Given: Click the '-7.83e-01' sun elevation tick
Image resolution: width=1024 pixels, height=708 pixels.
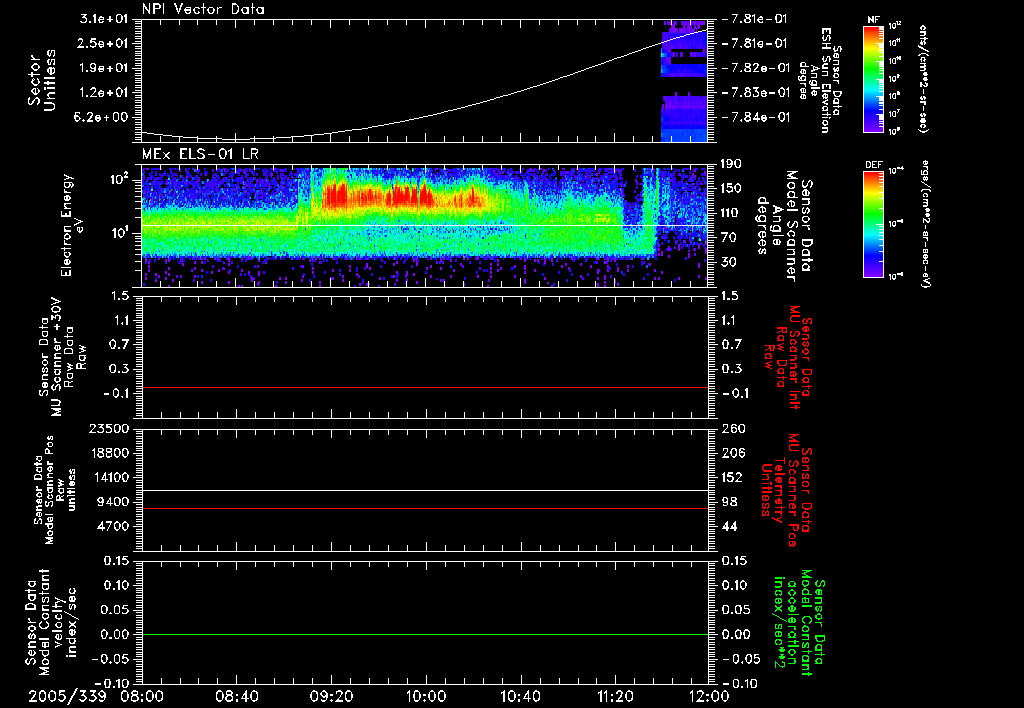Looking at the screenshot, I should [x=756, y=93].
